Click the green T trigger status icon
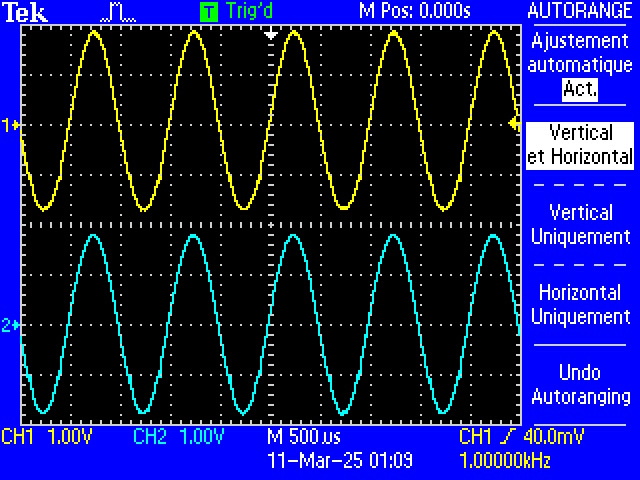 click(209, 12)
